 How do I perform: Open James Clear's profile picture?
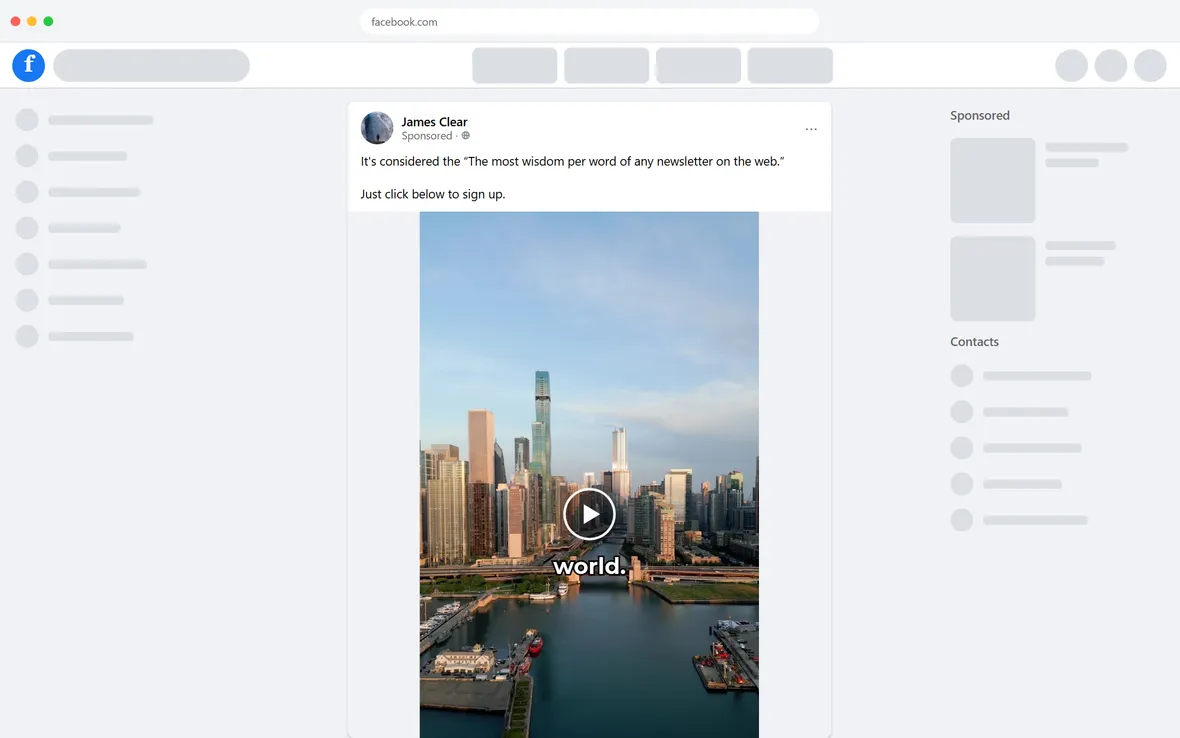coord(377,128)
